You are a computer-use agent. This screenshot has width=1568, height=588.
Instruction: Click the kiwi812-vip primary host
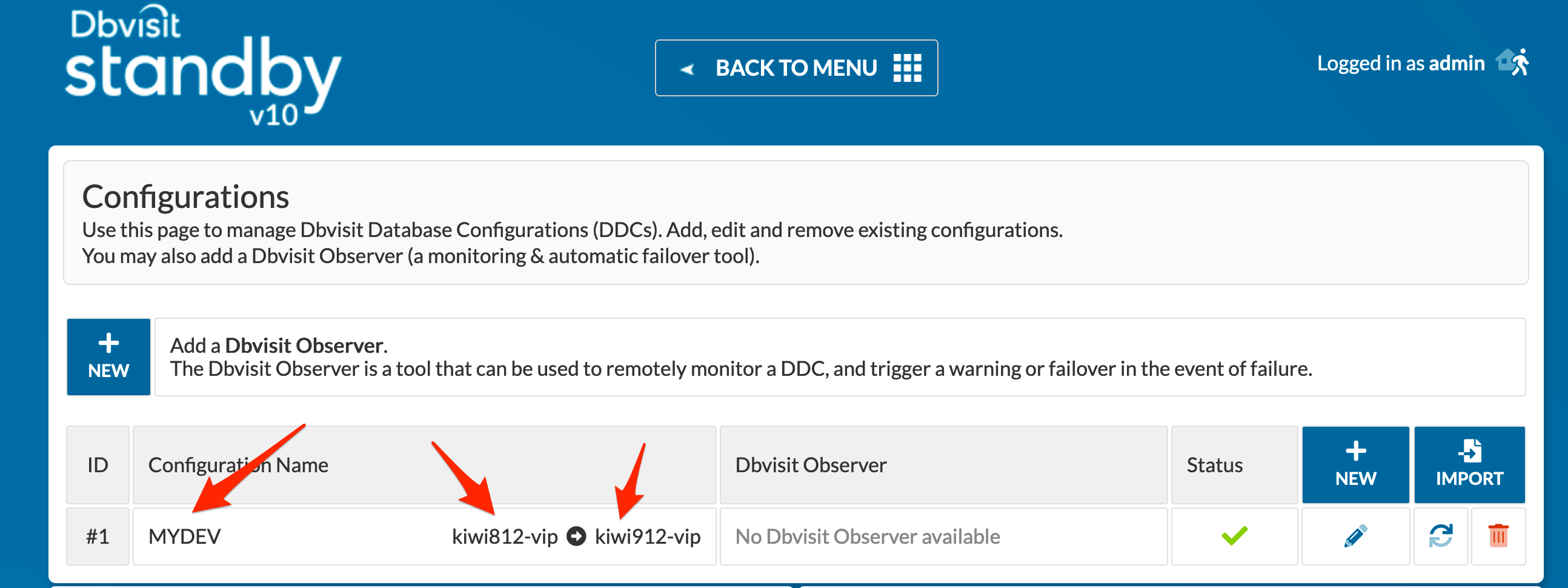pyautogui.click(x=505, y=536)
